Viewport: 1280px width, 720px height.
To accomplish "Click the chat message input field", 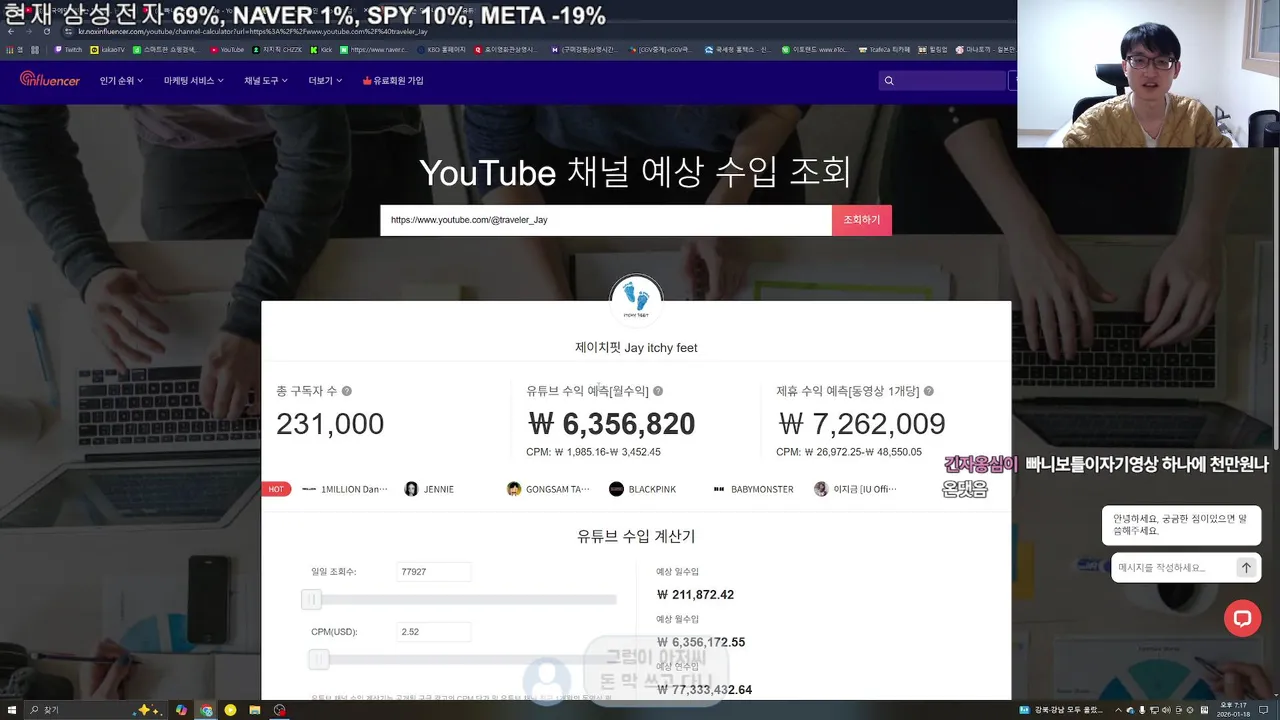I will (x=1172, y=567).
